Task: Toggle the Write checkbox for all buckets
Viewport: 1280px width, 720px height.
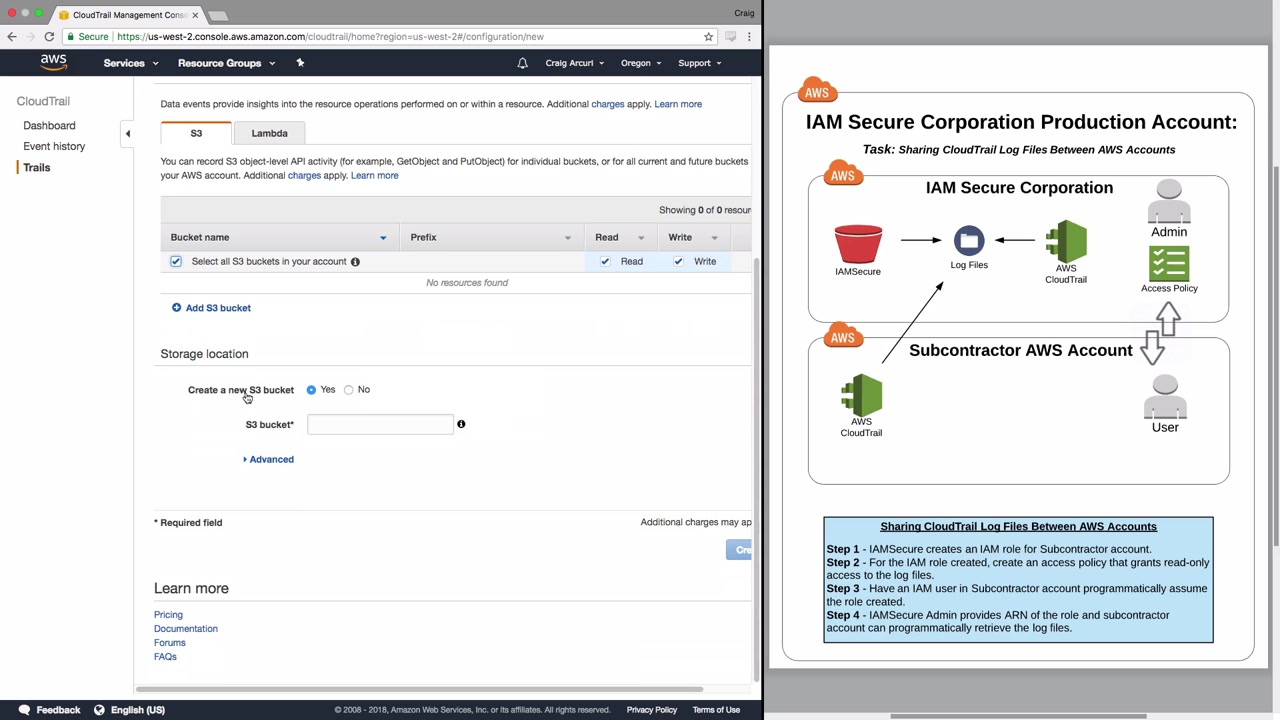Action: [678, 262]
